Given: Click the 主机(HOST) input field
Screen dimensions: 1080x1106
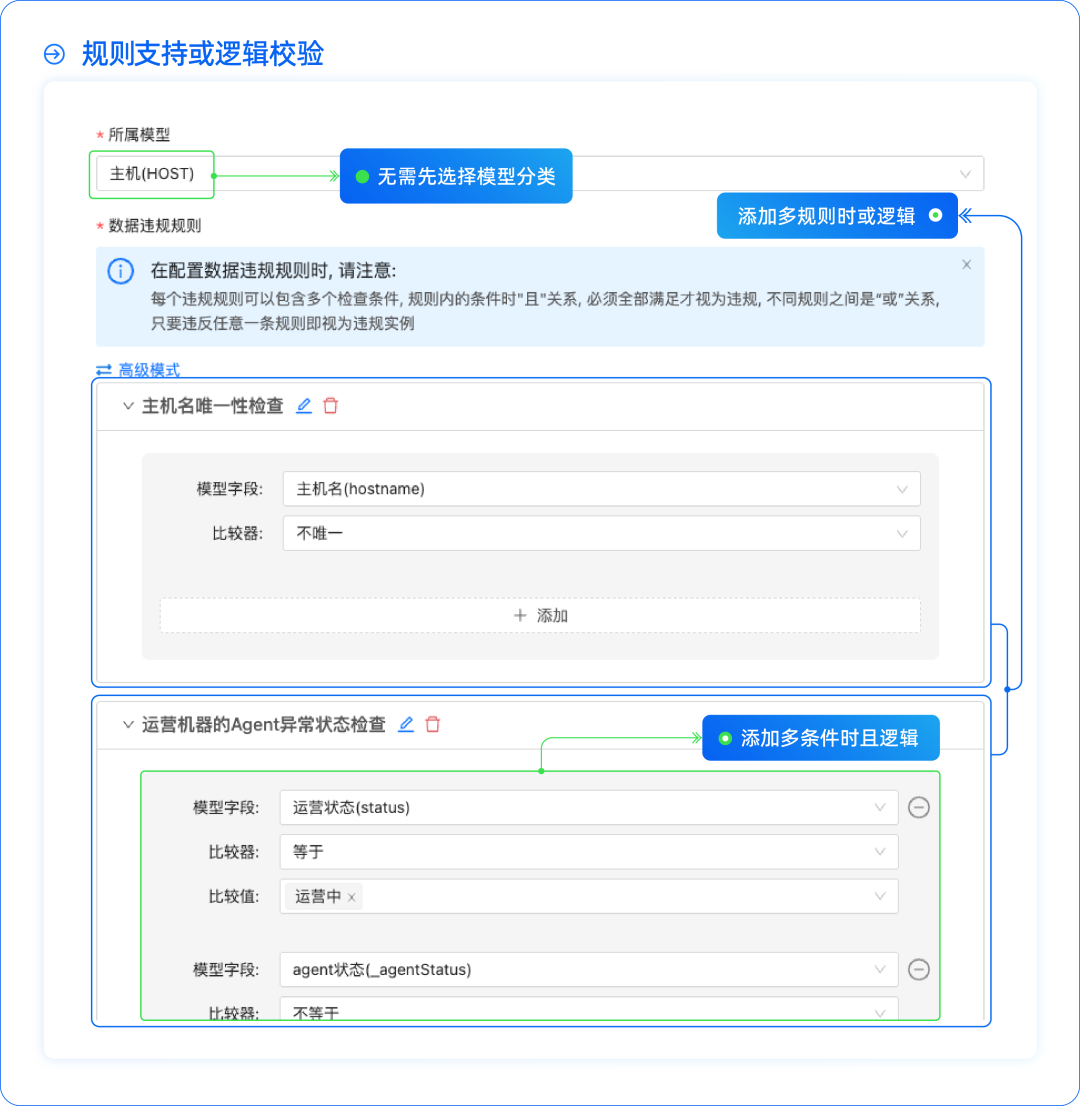Looking at the screenshot, I should coord(152,174).
